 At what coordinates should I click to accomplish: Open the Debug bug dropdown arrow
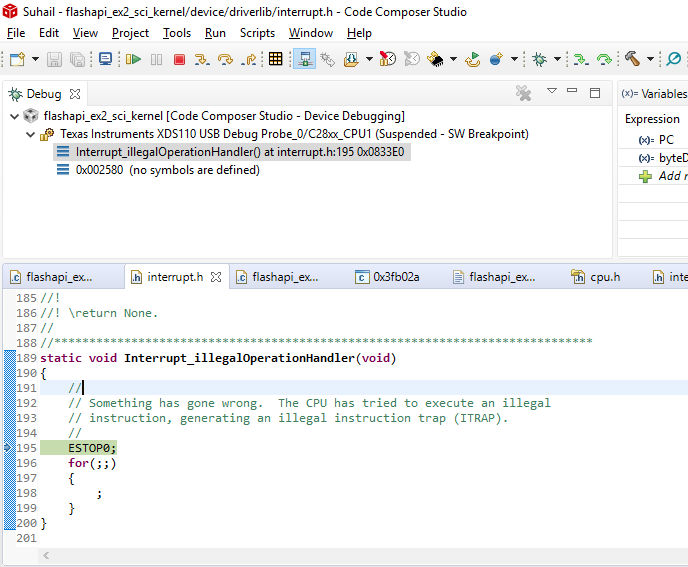557,59
